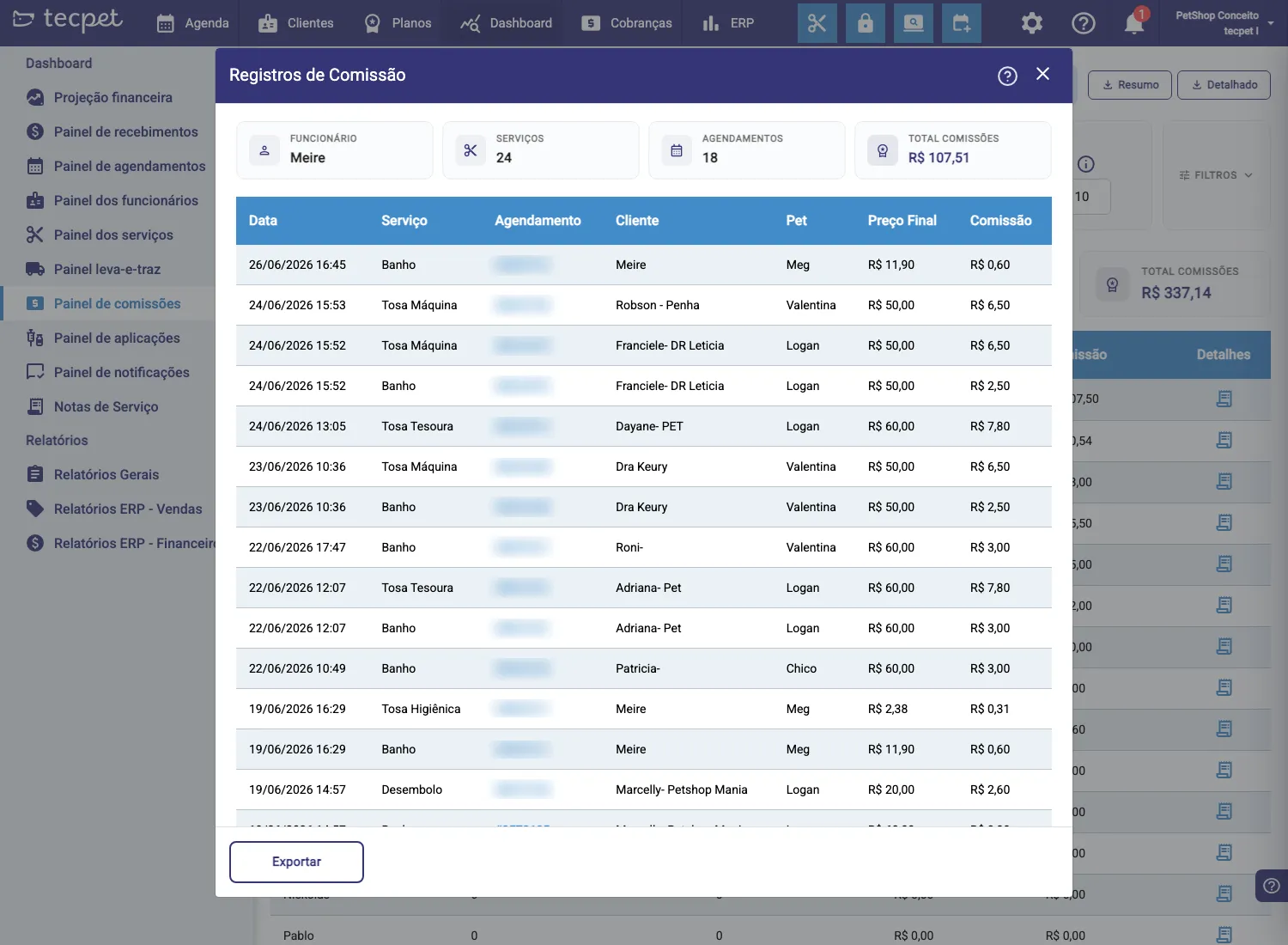Open the Planos menu
Image resolution: width=1288 pixels, height=945 pixels.
pyautogui.click(x=398, y=23)
